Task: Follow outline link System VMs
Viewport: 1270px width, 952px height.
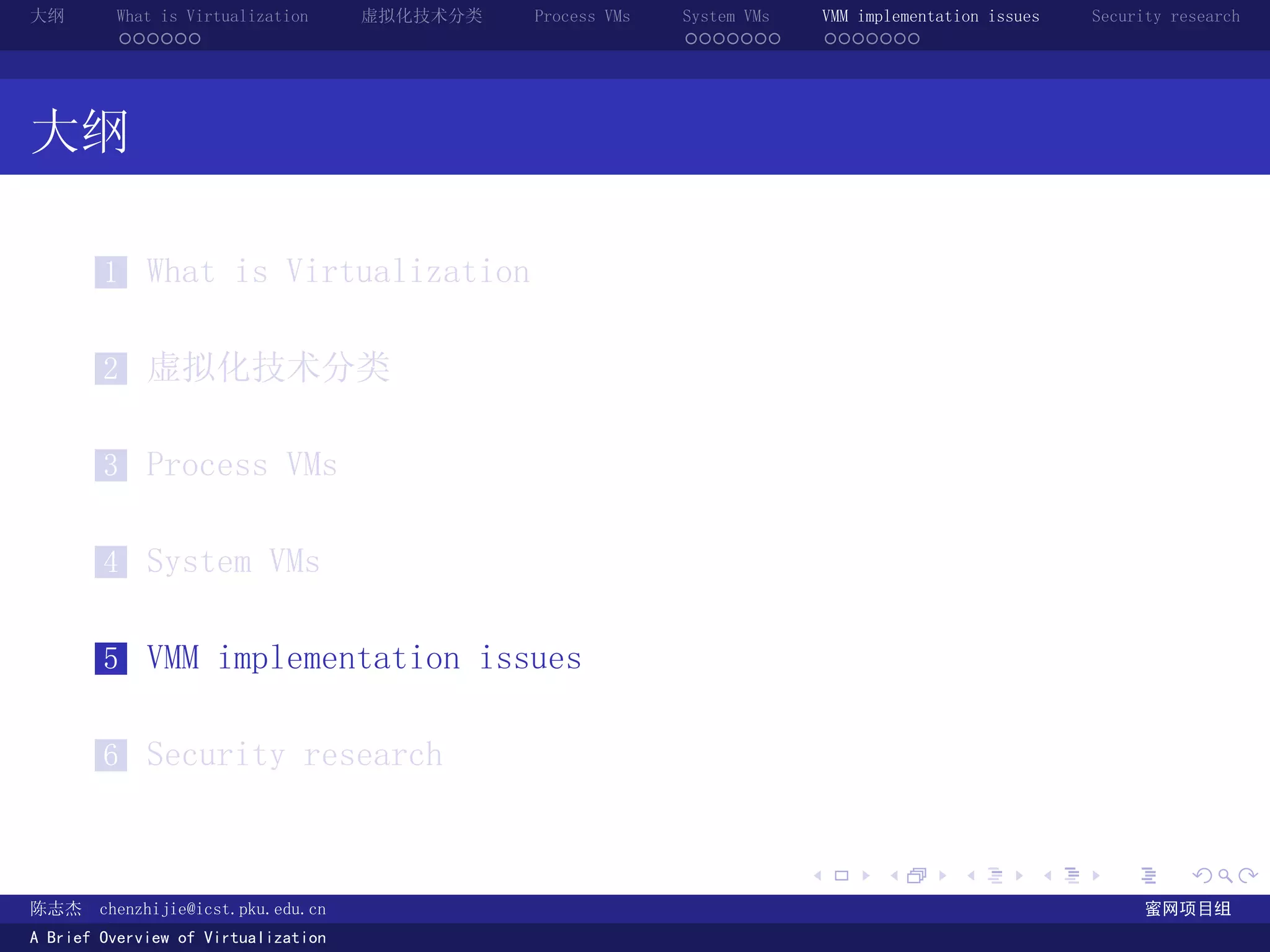Action: coord(233,562)
